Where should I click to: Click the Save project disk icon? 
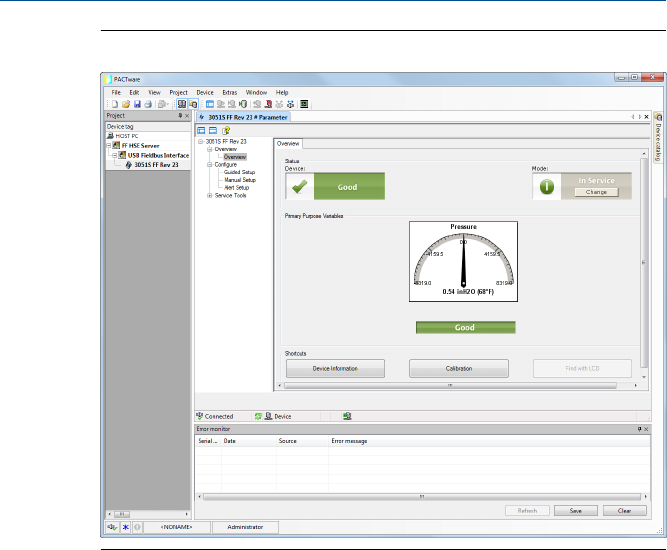[137, 103]
